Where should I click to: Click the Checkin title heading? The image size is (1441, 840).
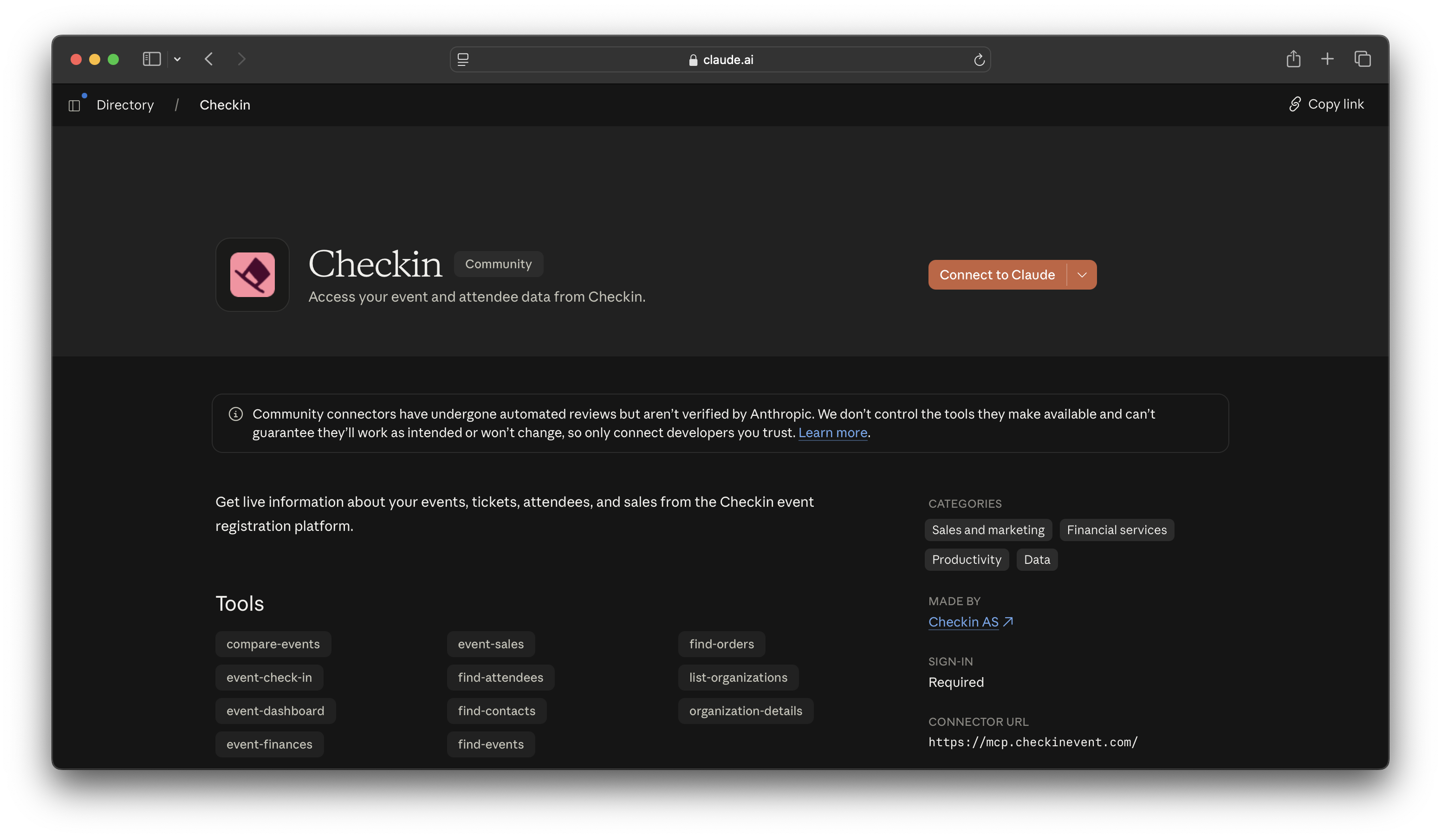click(x=375, y=264)
